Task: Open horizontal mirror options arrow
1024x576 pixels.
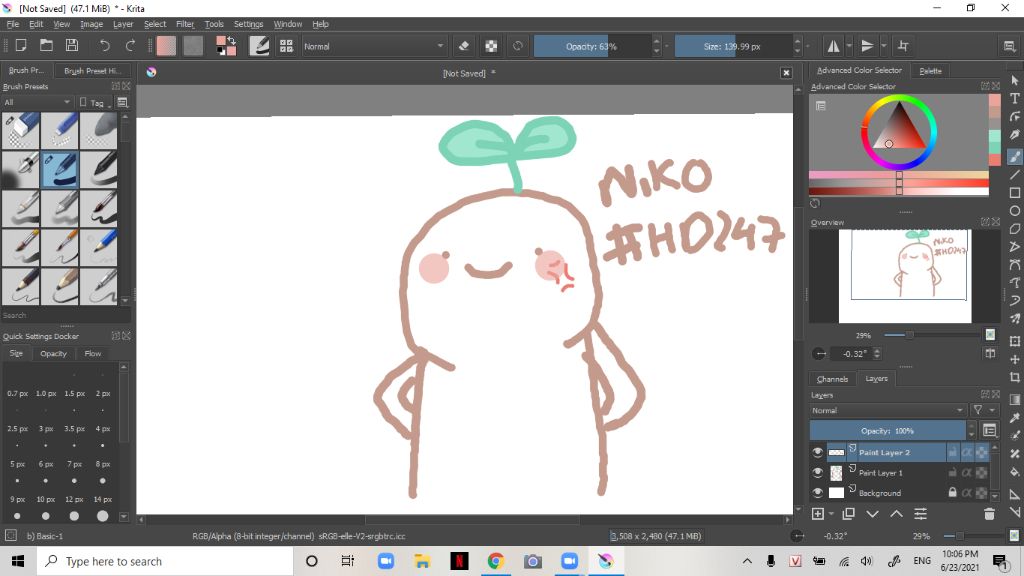Action: 849,46
